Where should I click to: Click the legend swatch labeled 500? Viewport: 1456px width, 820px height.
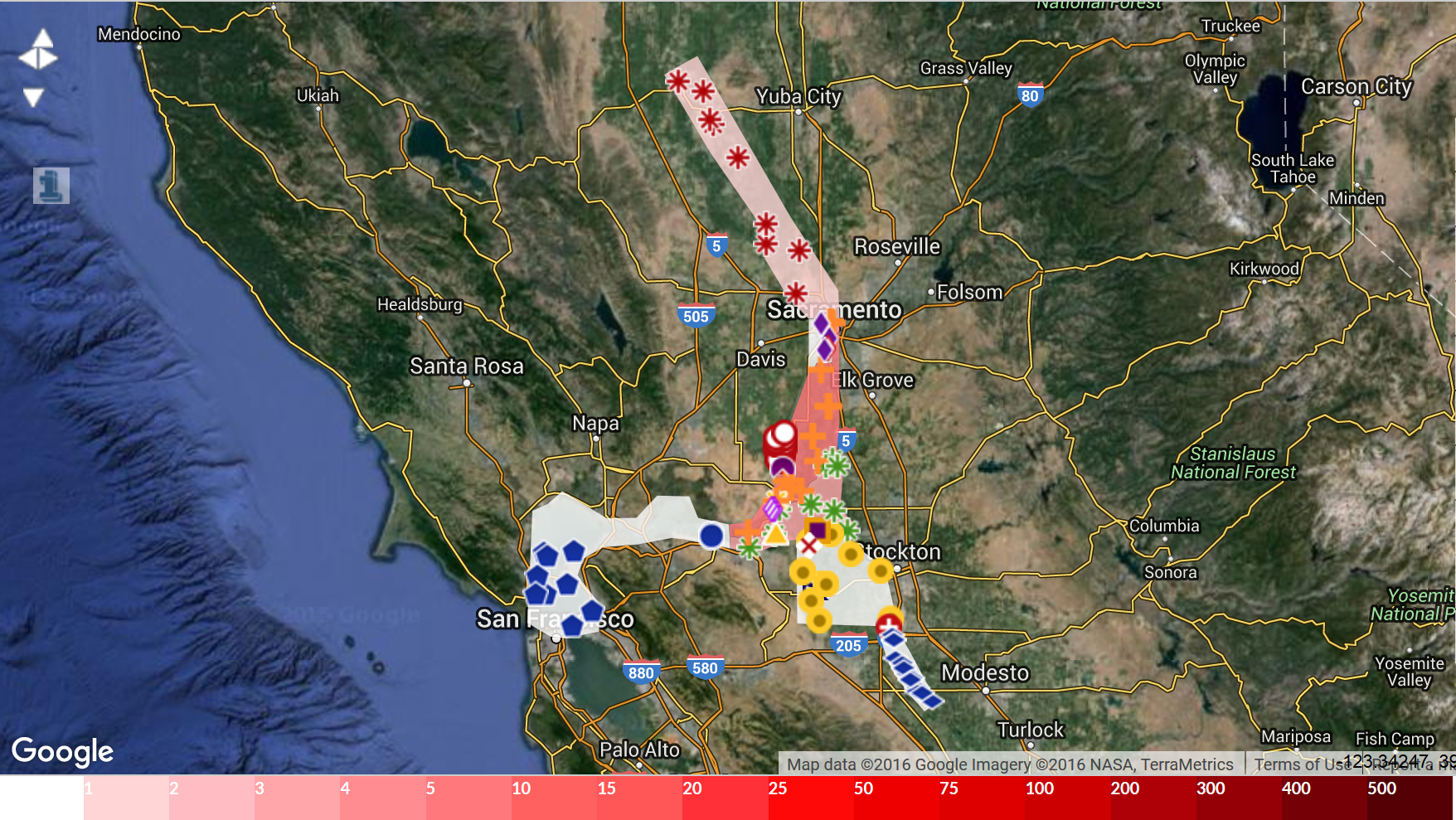[x=1410, y=798]
